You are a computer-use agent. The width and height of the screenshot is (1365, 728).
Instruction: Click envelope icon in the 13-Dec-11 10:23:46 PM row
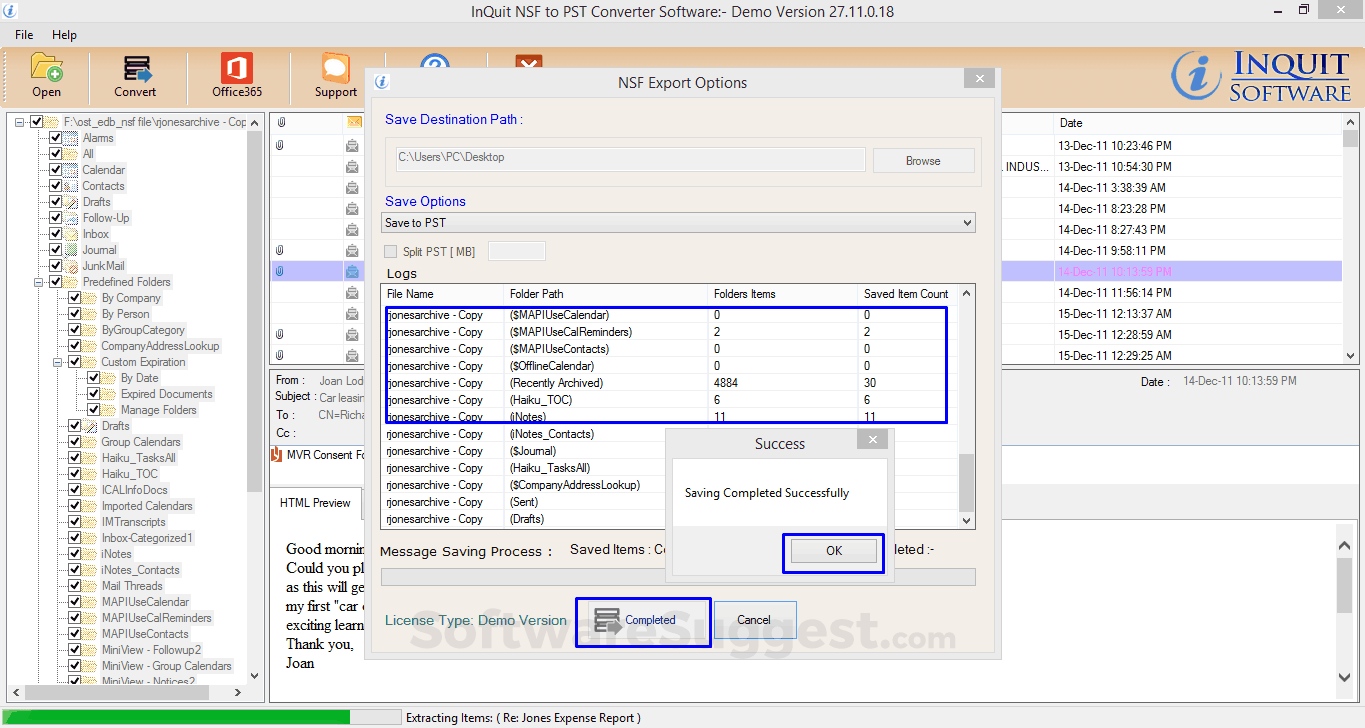click(x=352, y=146)
